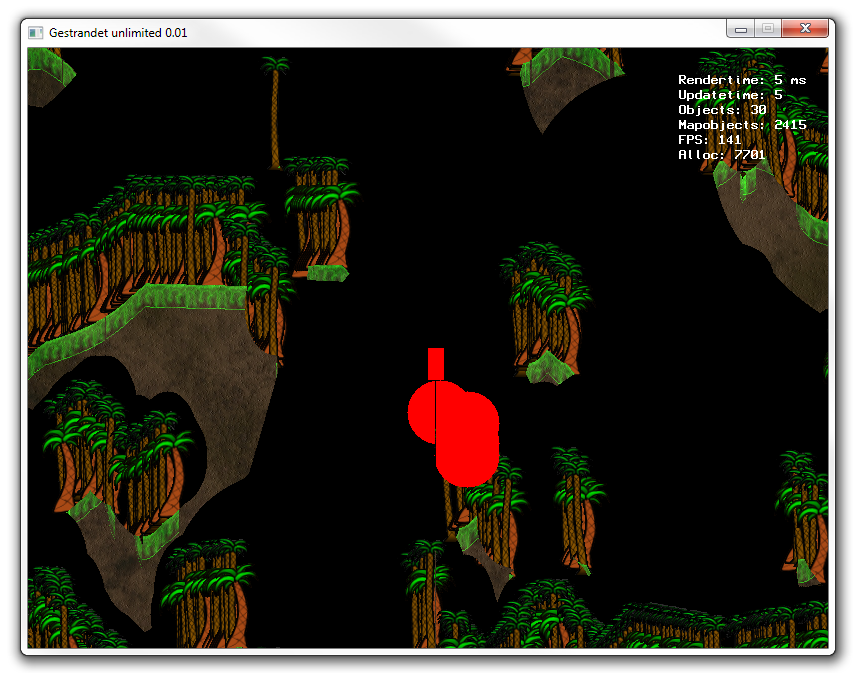Click the Objects: 30 counter

722,110
